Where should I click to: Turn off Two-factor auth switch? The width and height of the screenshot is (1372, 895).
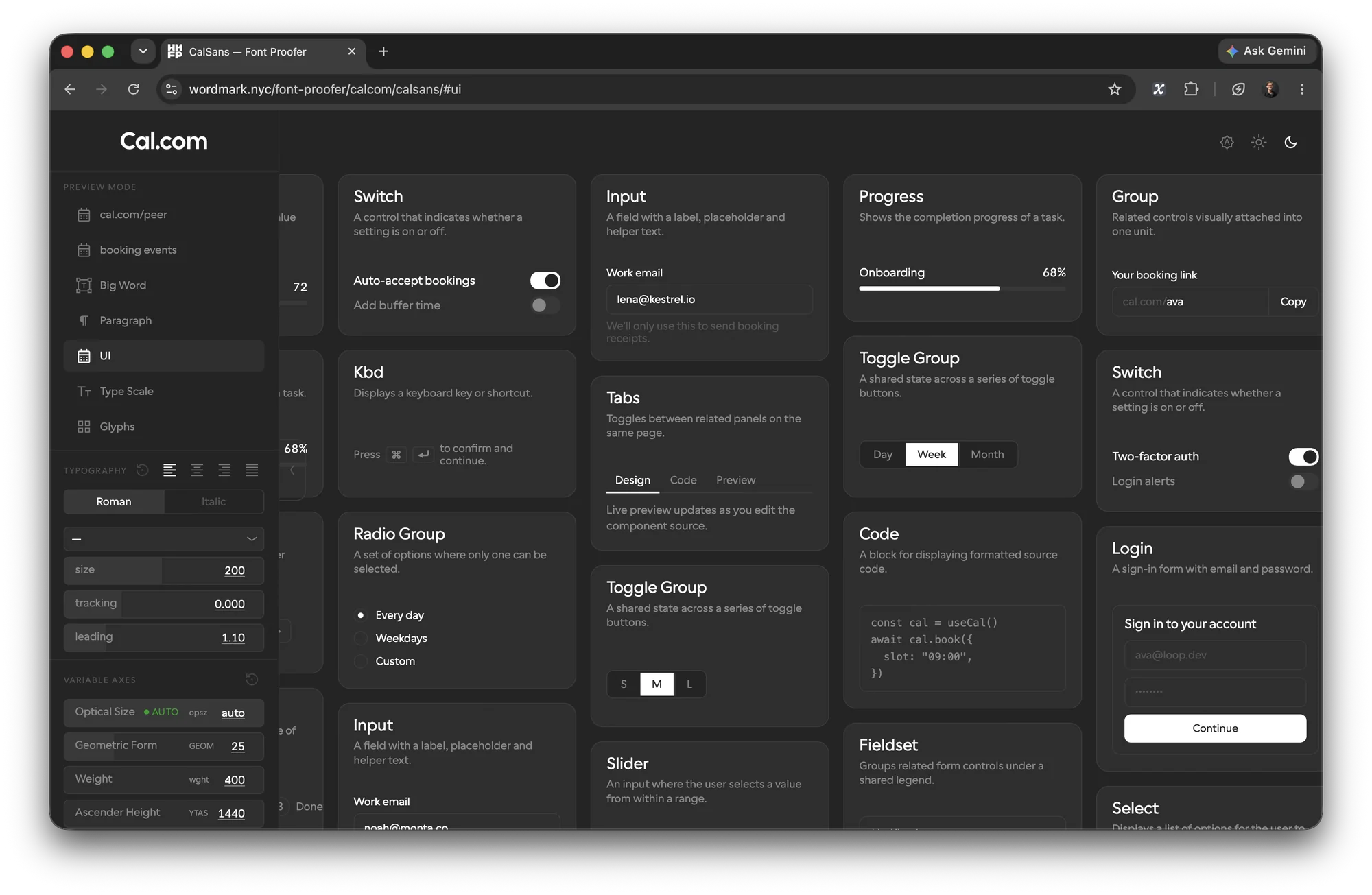coord(1303,457)
